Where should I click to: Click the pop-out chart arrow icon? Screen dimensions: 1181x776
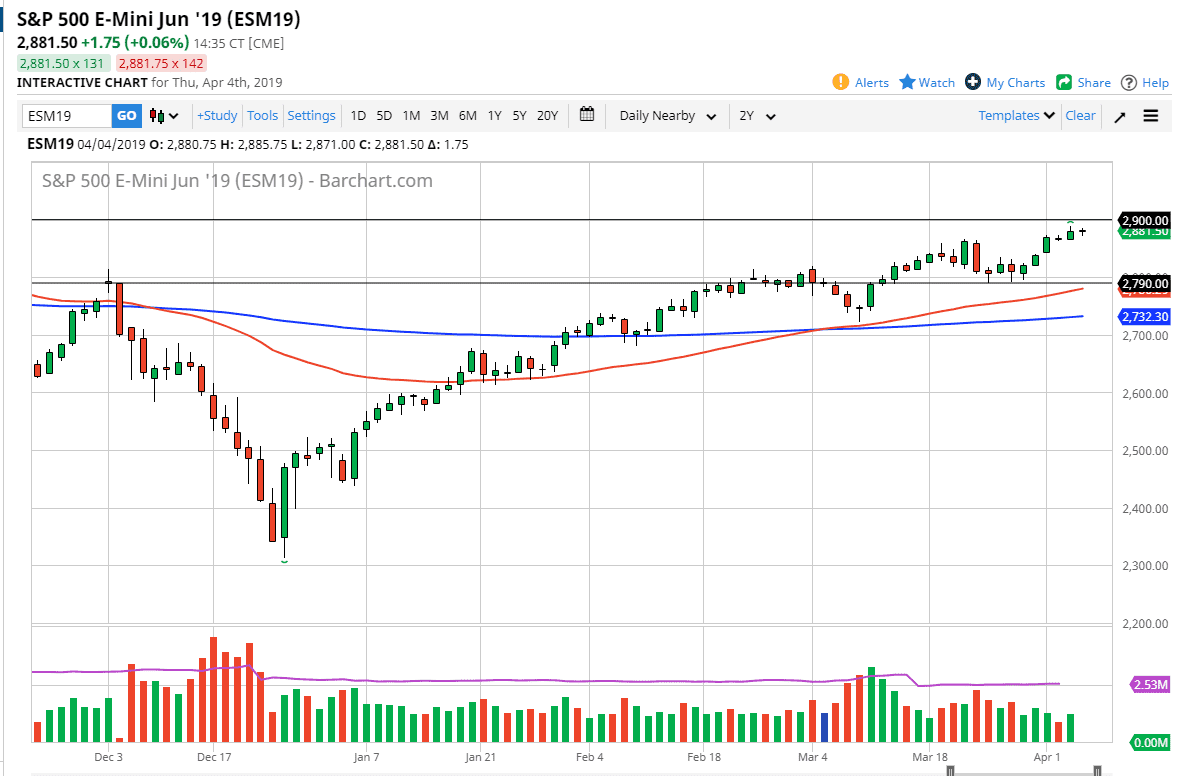point(1120,115)
